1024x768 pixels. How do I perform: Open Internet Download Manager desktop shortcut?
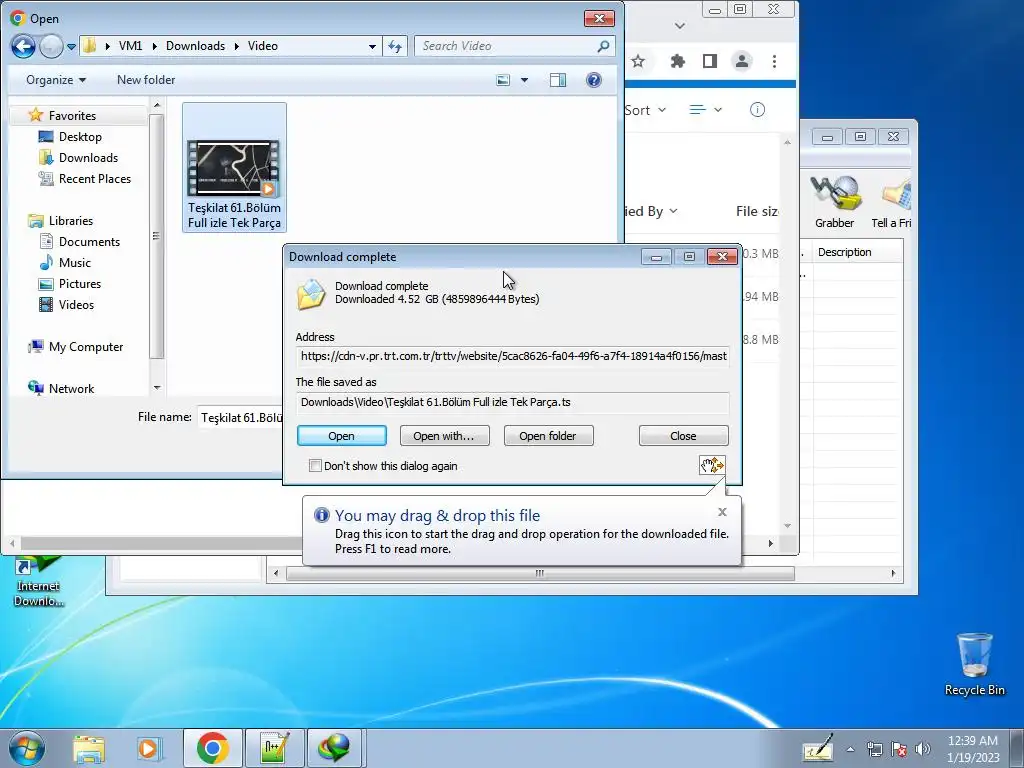pyautogui.click(x=39, y=580)
